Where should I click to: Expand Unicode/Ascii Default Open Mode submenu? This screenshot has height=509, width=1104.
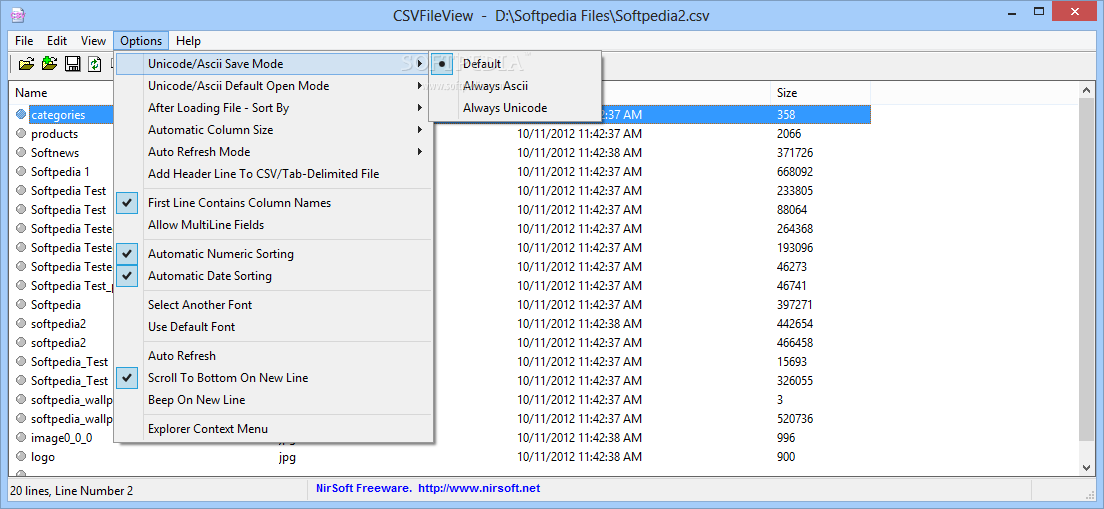[x=273, y=86]
